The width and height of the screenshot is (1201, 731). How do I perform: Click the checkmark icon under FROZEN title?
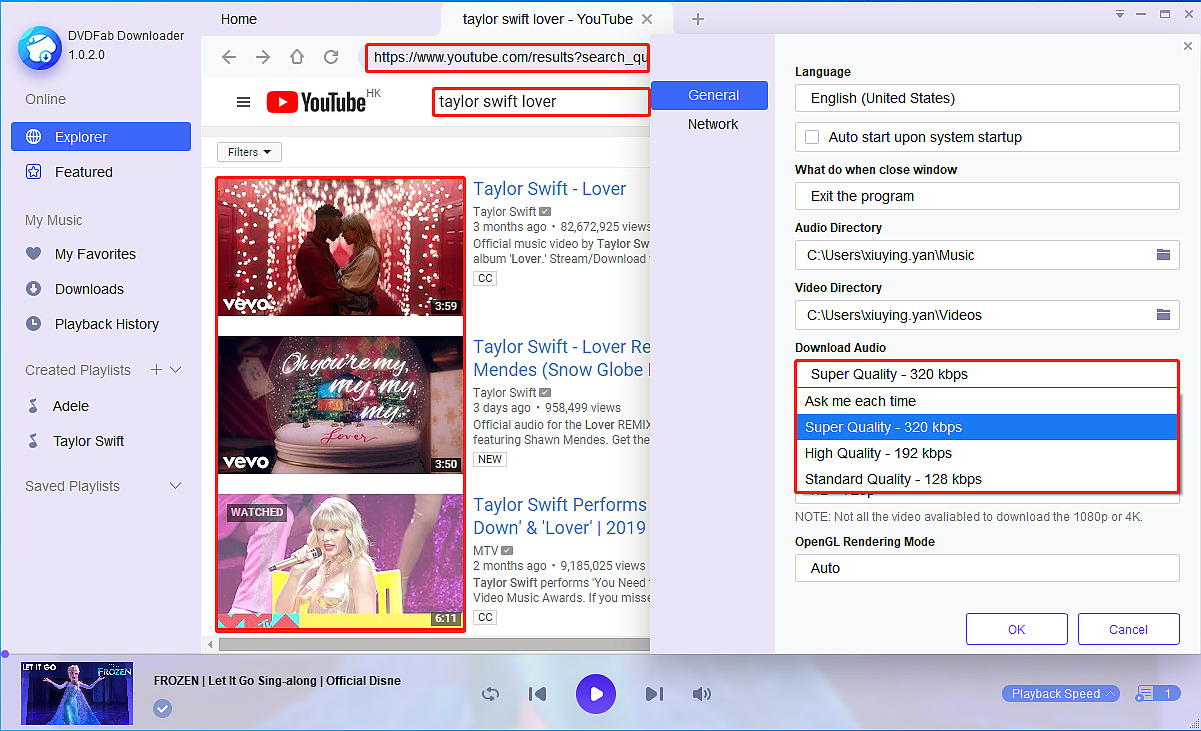(x=162, y=709)
